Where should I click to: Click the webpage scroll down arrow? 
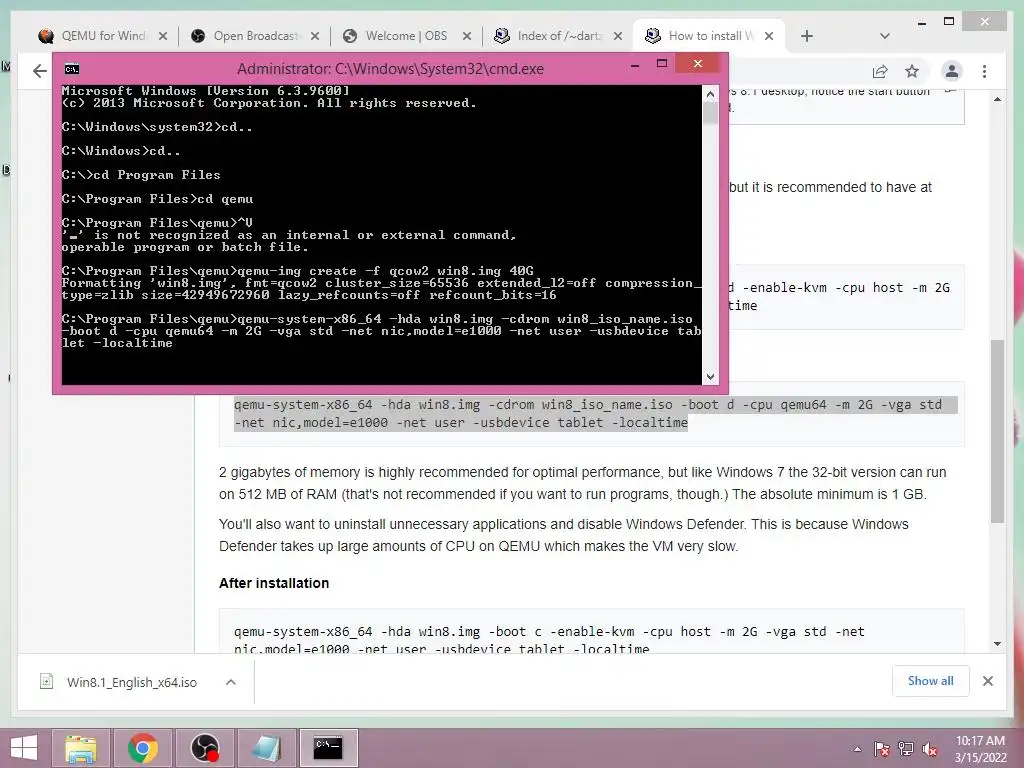[997, 644]
